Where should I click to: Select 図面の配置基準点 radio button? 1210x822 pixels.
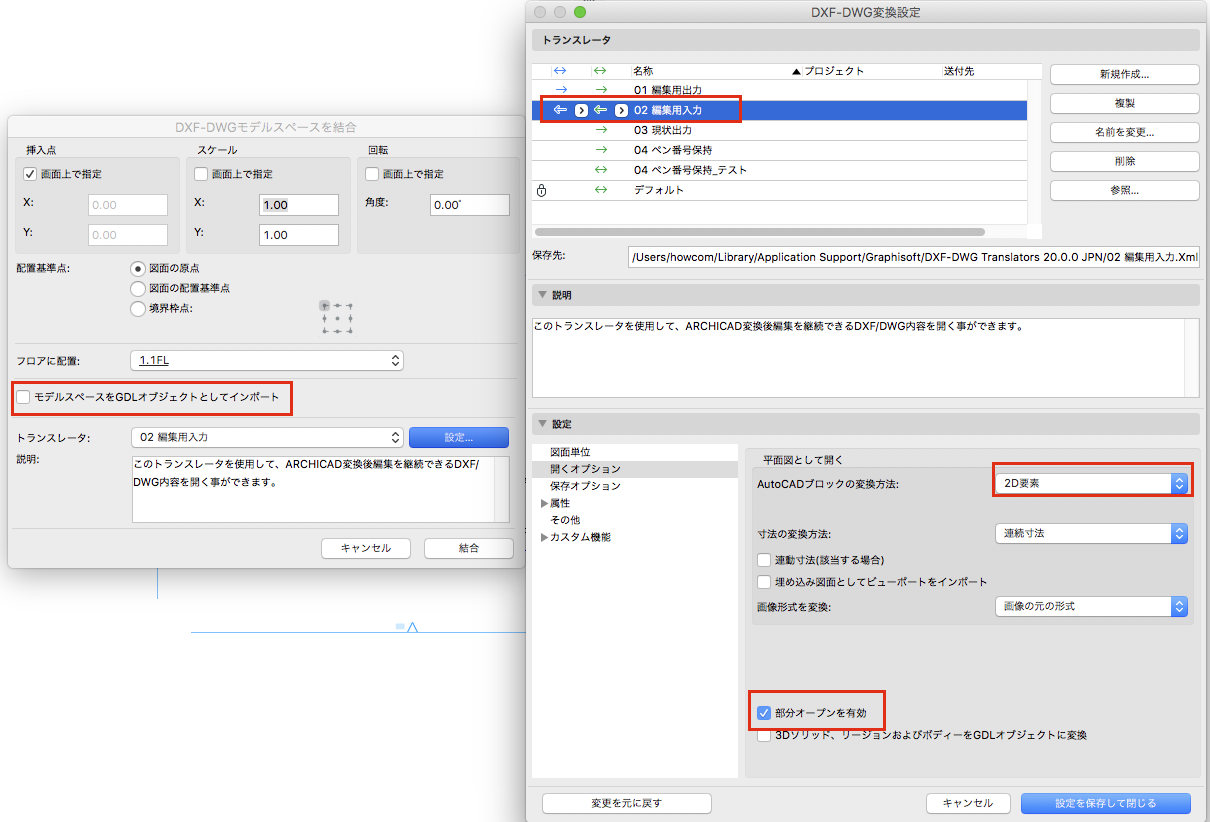(x=139, y=288)
